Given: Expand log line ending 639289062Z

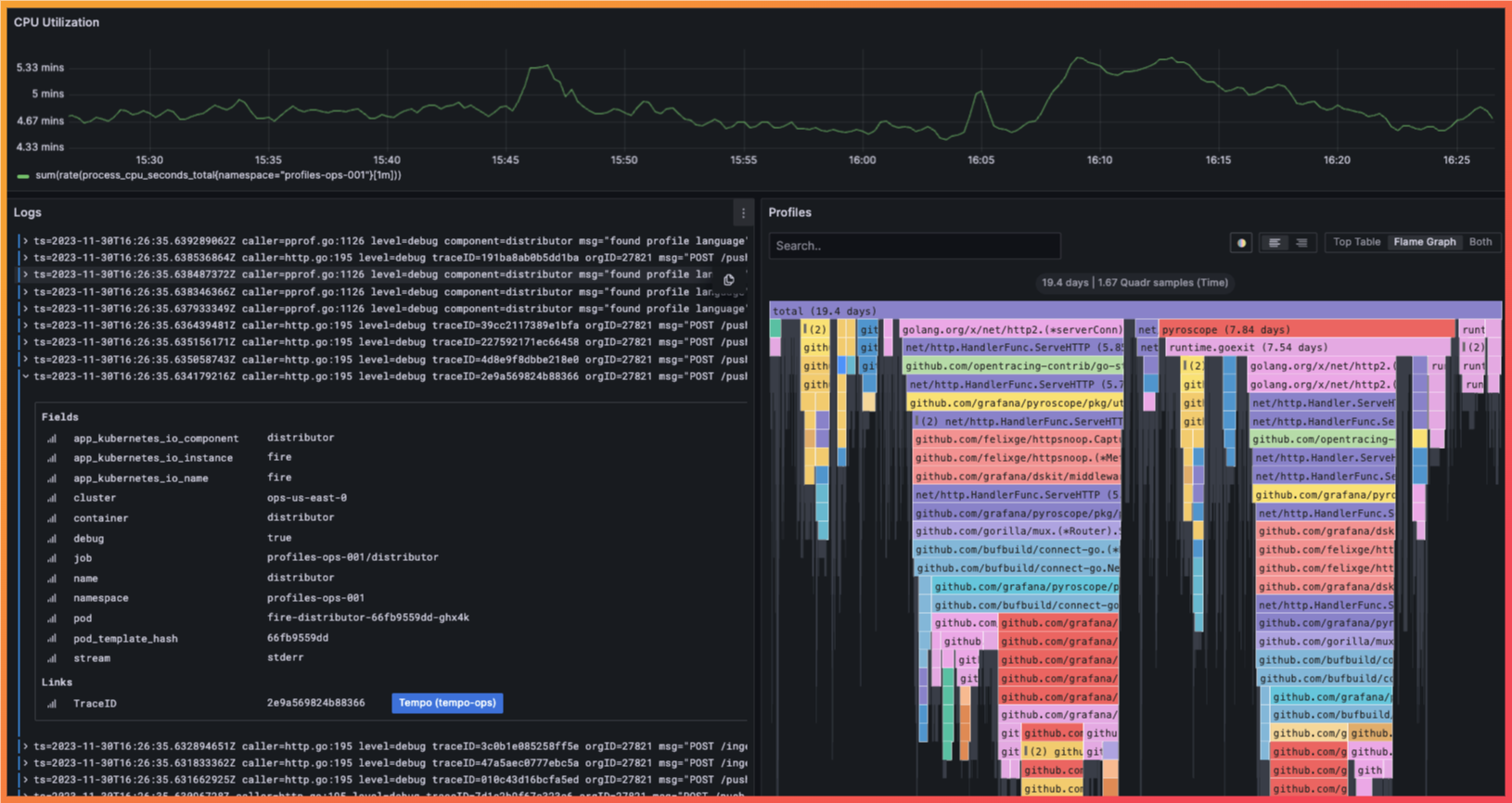Looking at the screenshot, I should point(26,241).
